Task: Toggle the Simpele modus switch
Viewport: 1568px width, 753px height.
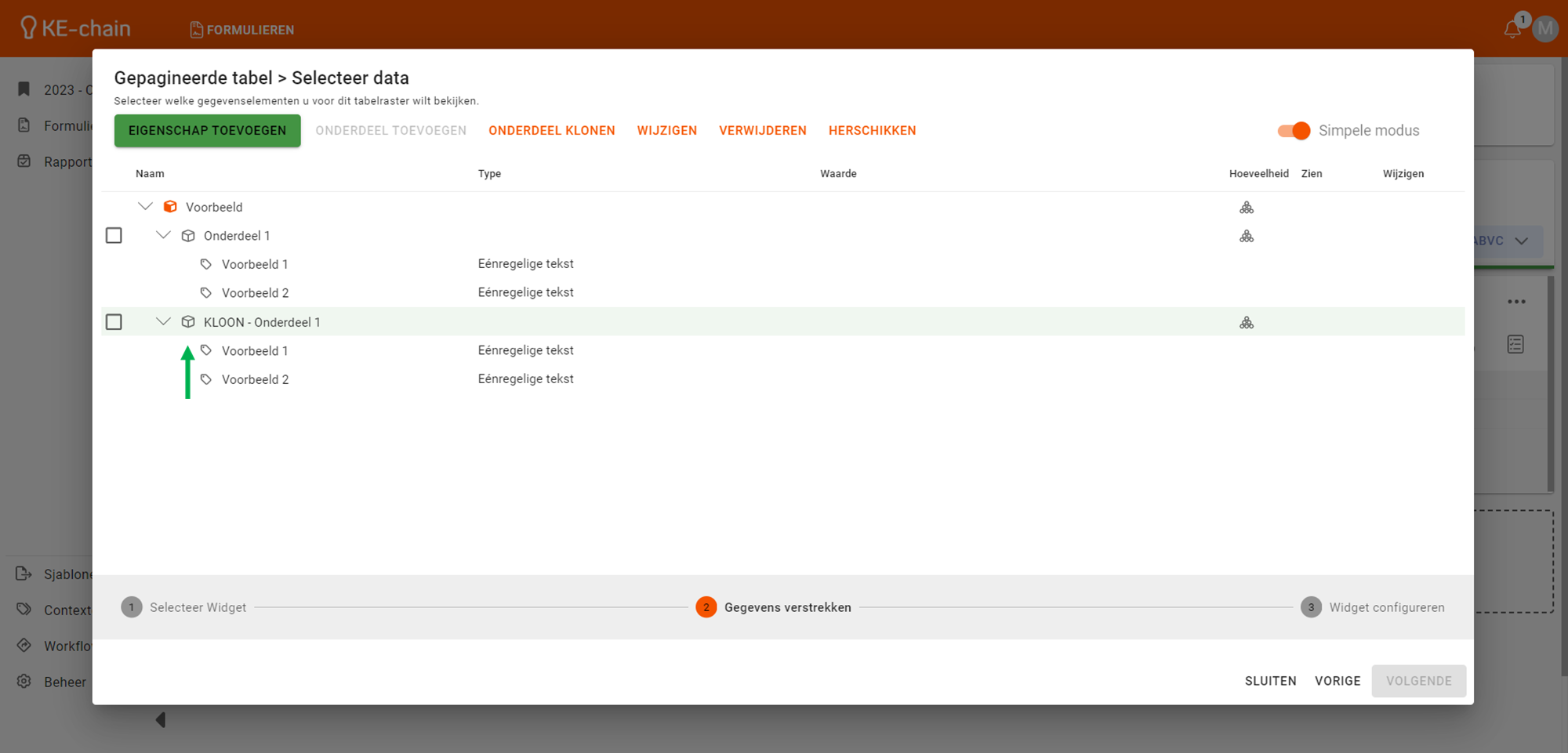Action: [1294, 131]
